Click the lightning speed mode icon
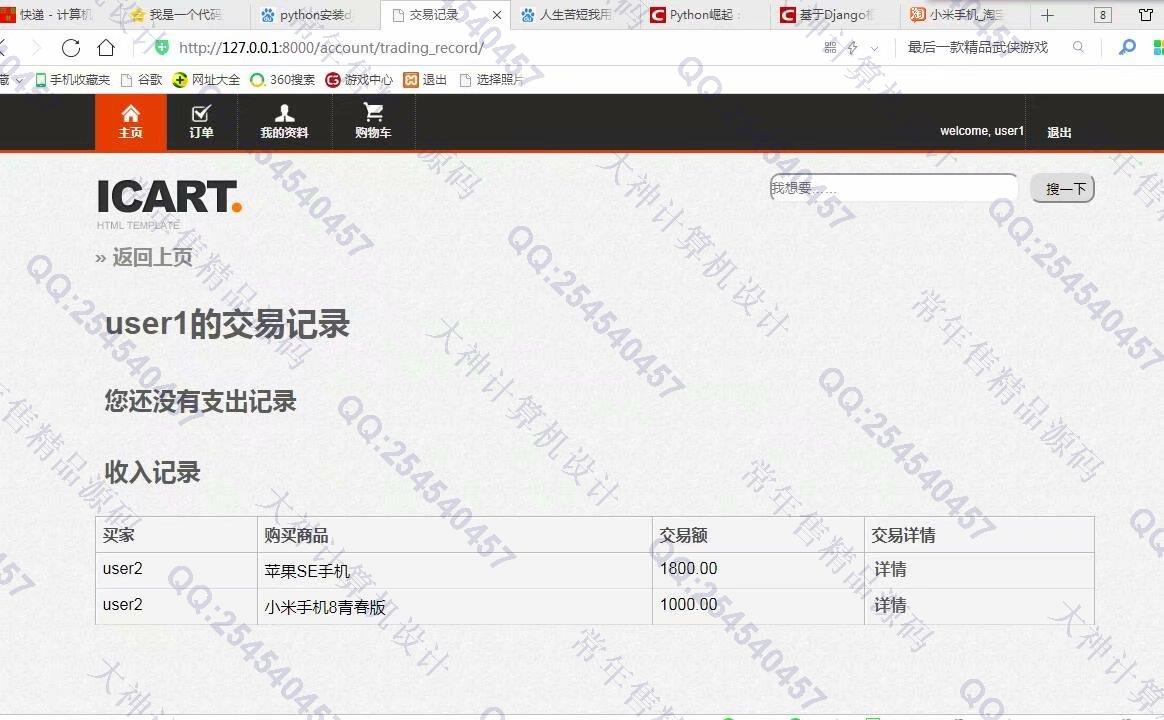Screen dimensions: 1164x720 (x=852, y=48)
